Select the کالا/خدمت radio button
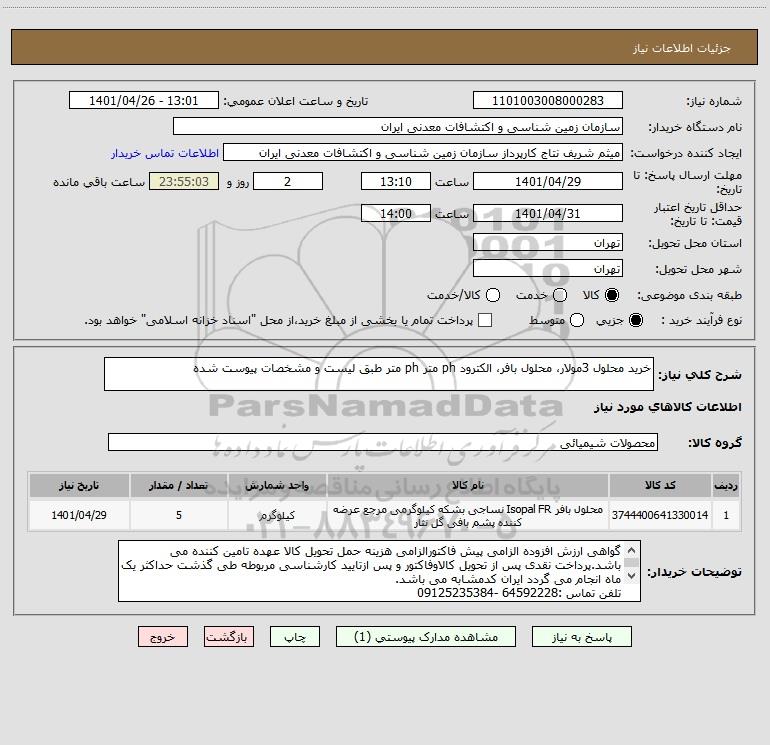The width and height of the screenshot is (770, 745). click(493, 295)
